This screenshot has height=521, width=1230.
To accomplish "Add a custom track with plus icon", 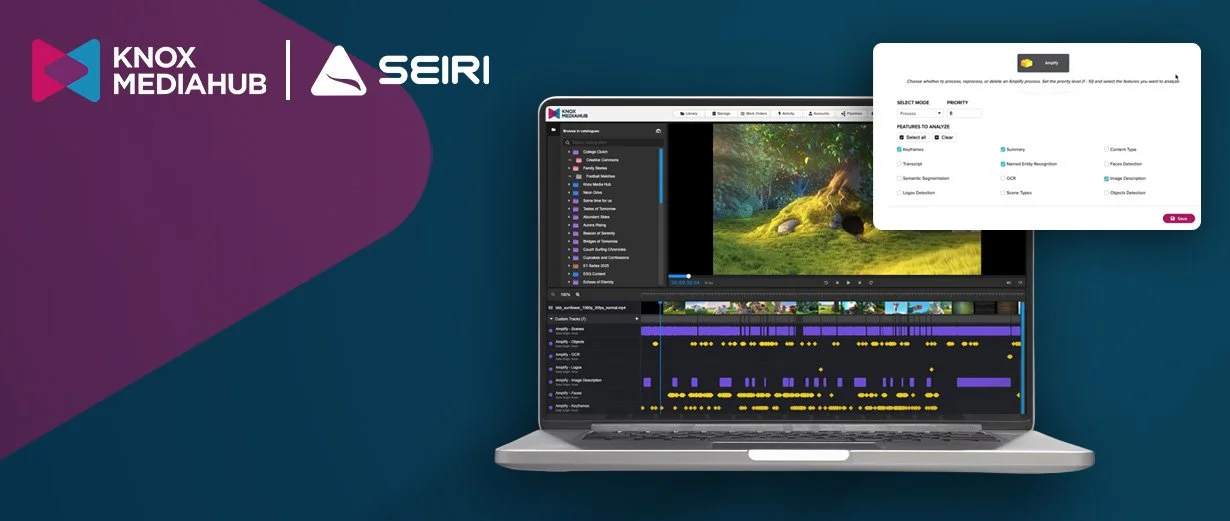I will [637, 319].
